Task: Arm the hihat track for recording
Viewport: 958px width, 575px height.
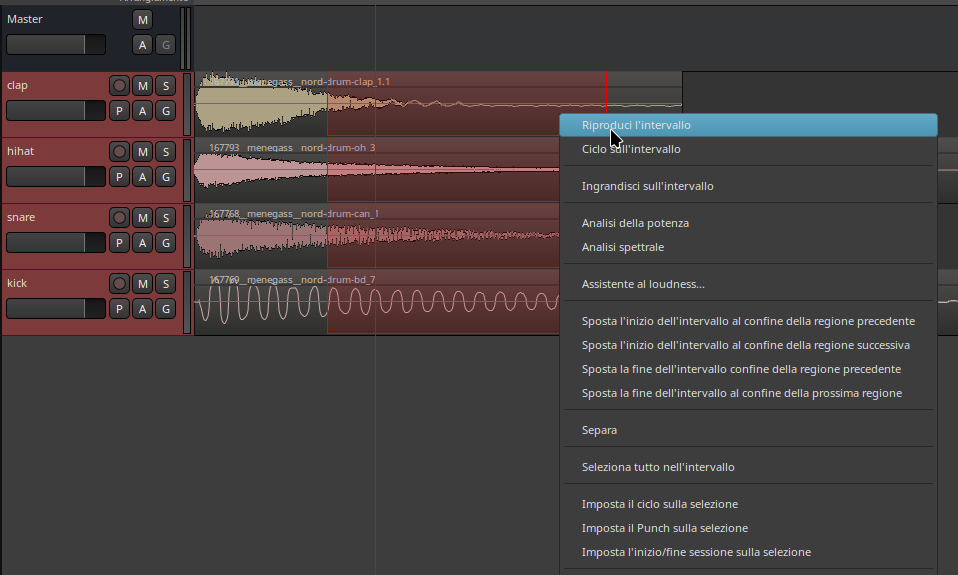Action: [x=119, y=152]
